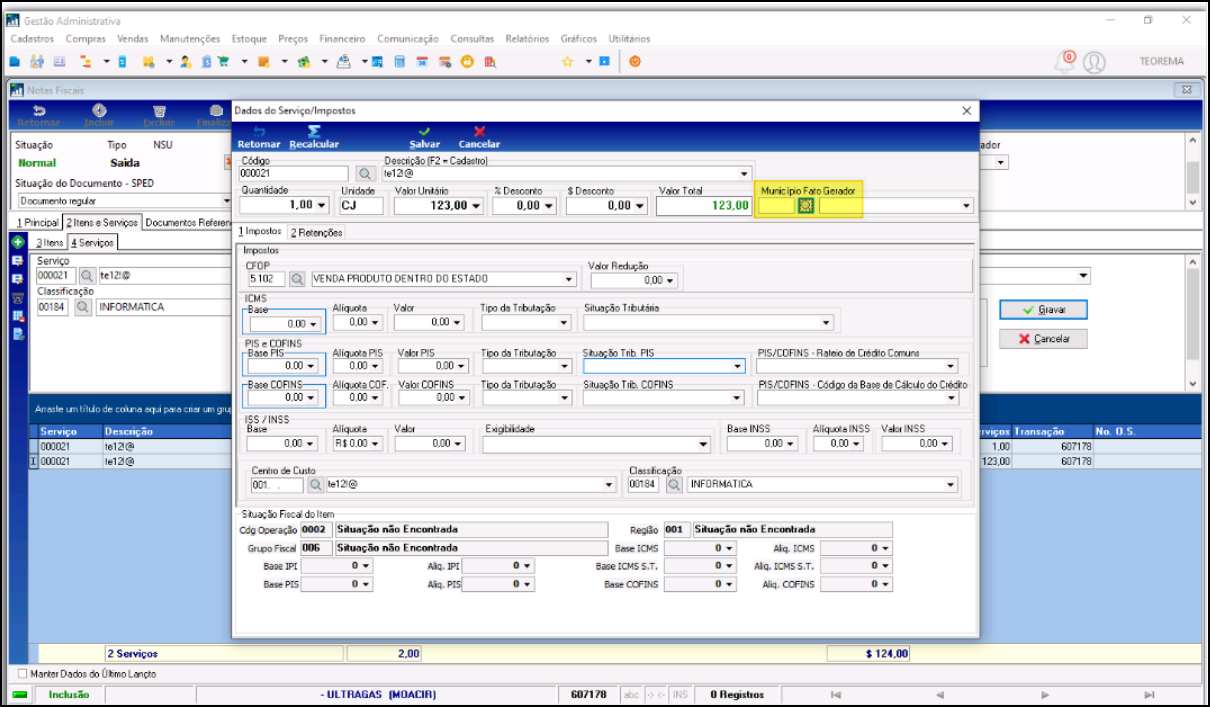Screen dimensions: 1210x707
Task: Click the yellow star favorites icon
Action: click(x=567, y=62)
